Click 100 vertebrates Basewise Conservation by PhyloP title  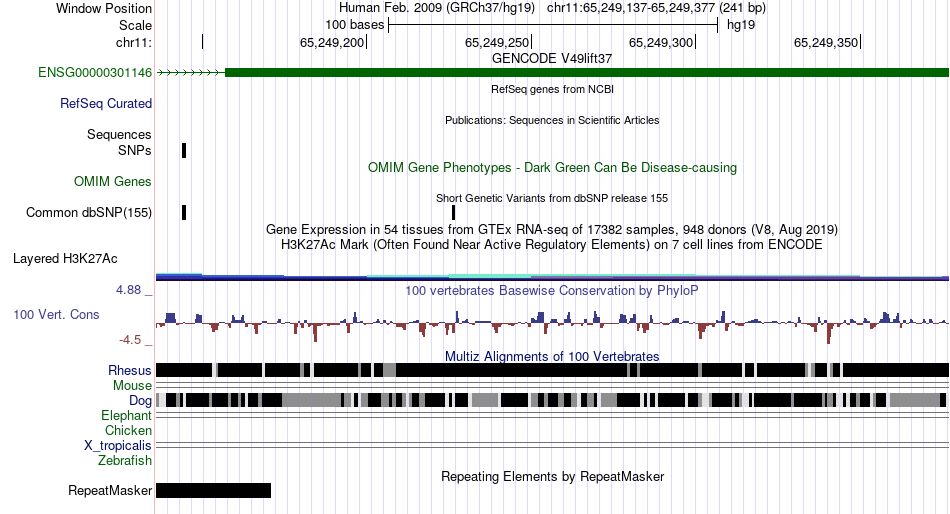pyautogui.click(x=552, y=290)
